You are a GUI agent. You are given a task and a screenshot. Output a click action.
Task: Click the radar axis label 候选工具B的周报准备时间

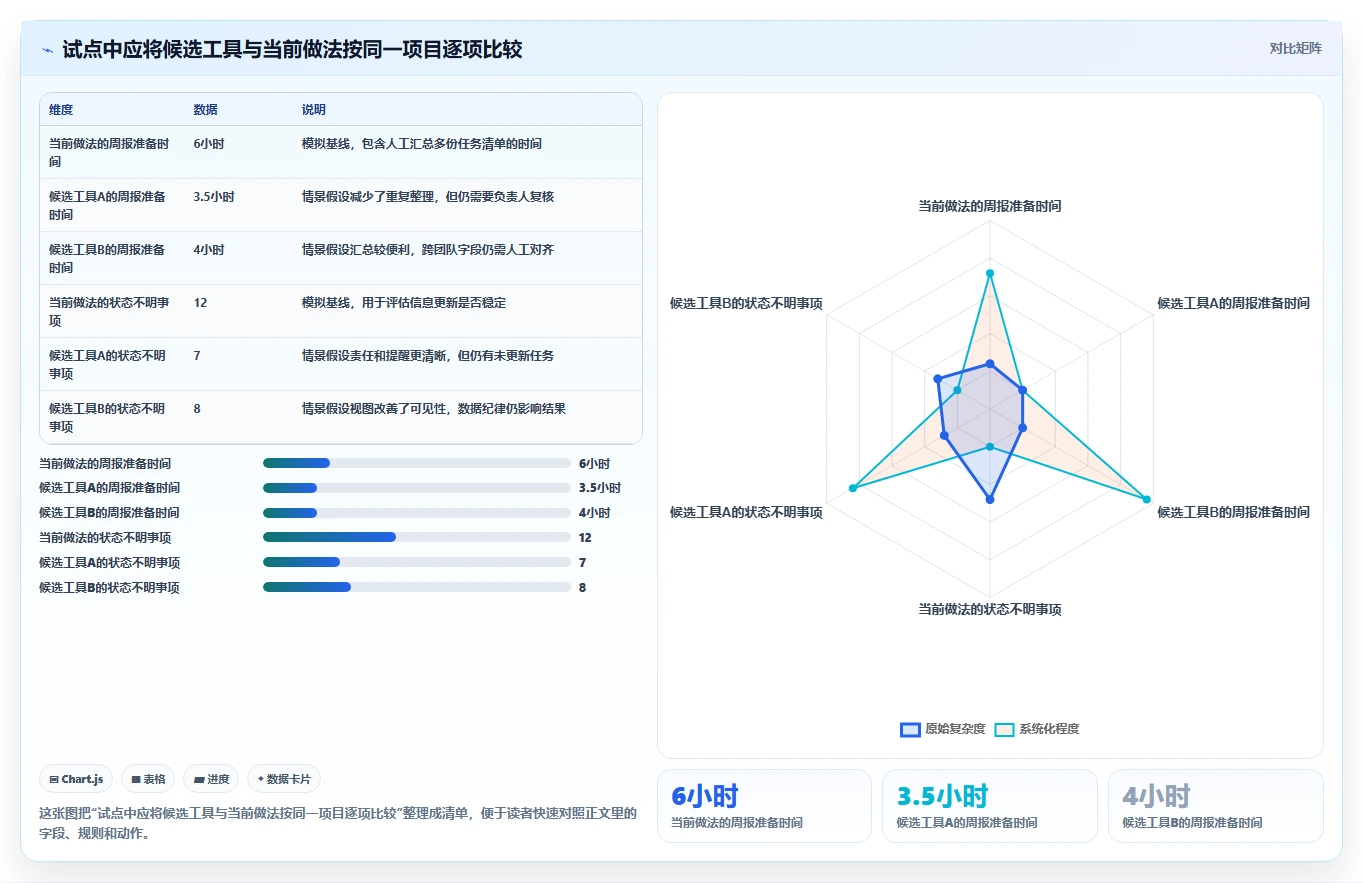[x=1233, y=512]
